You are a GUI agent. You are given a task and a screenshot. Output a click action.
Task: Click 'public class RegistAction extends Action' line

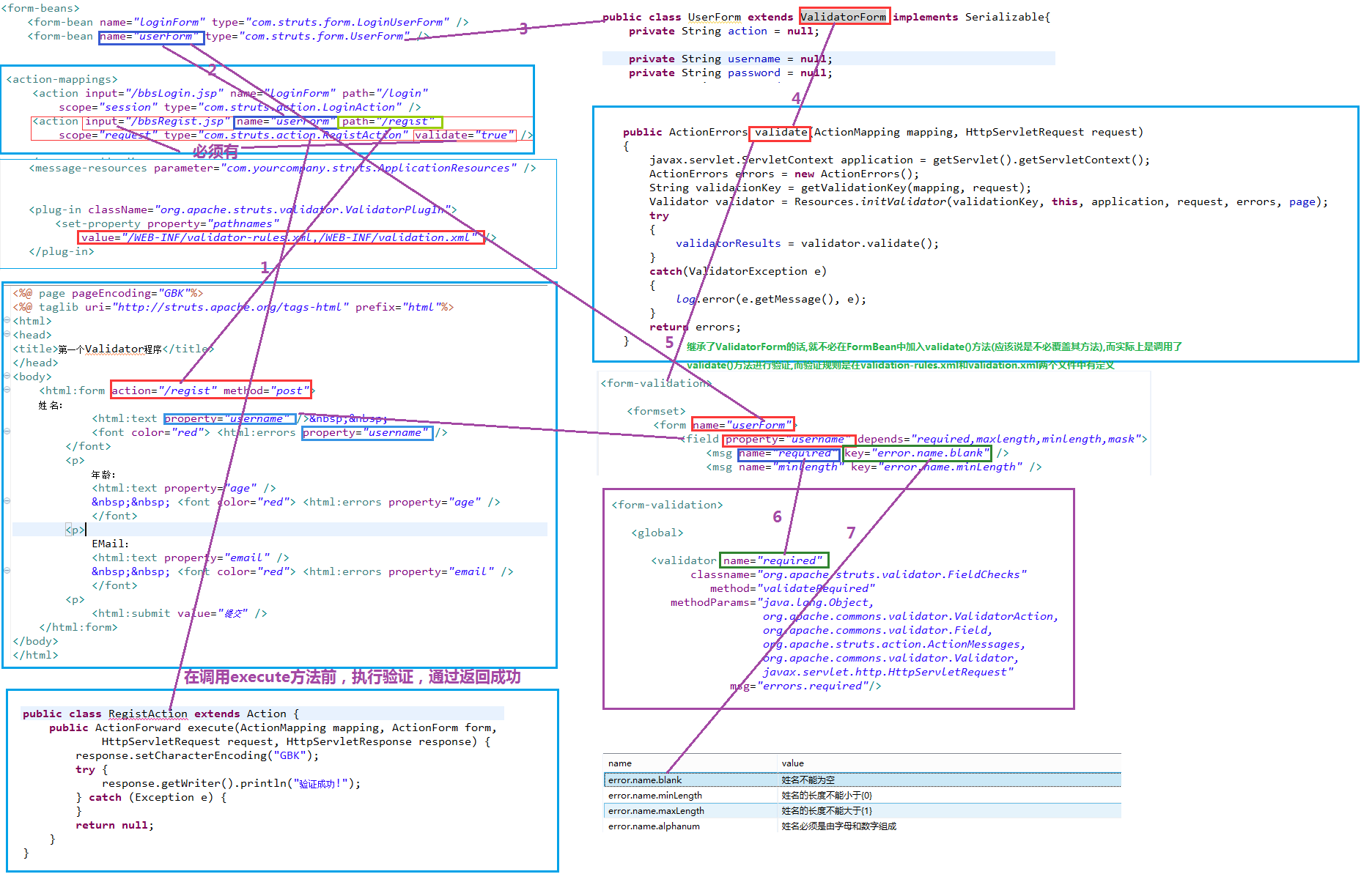point(161,714)
